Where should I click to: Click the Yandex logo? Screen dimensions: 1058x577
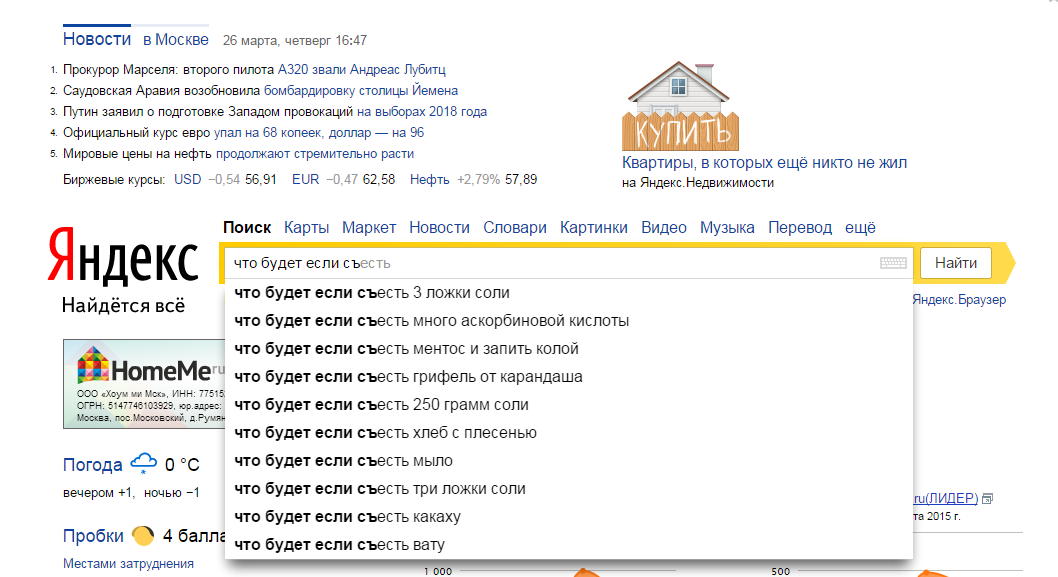[x=123, y=256]
